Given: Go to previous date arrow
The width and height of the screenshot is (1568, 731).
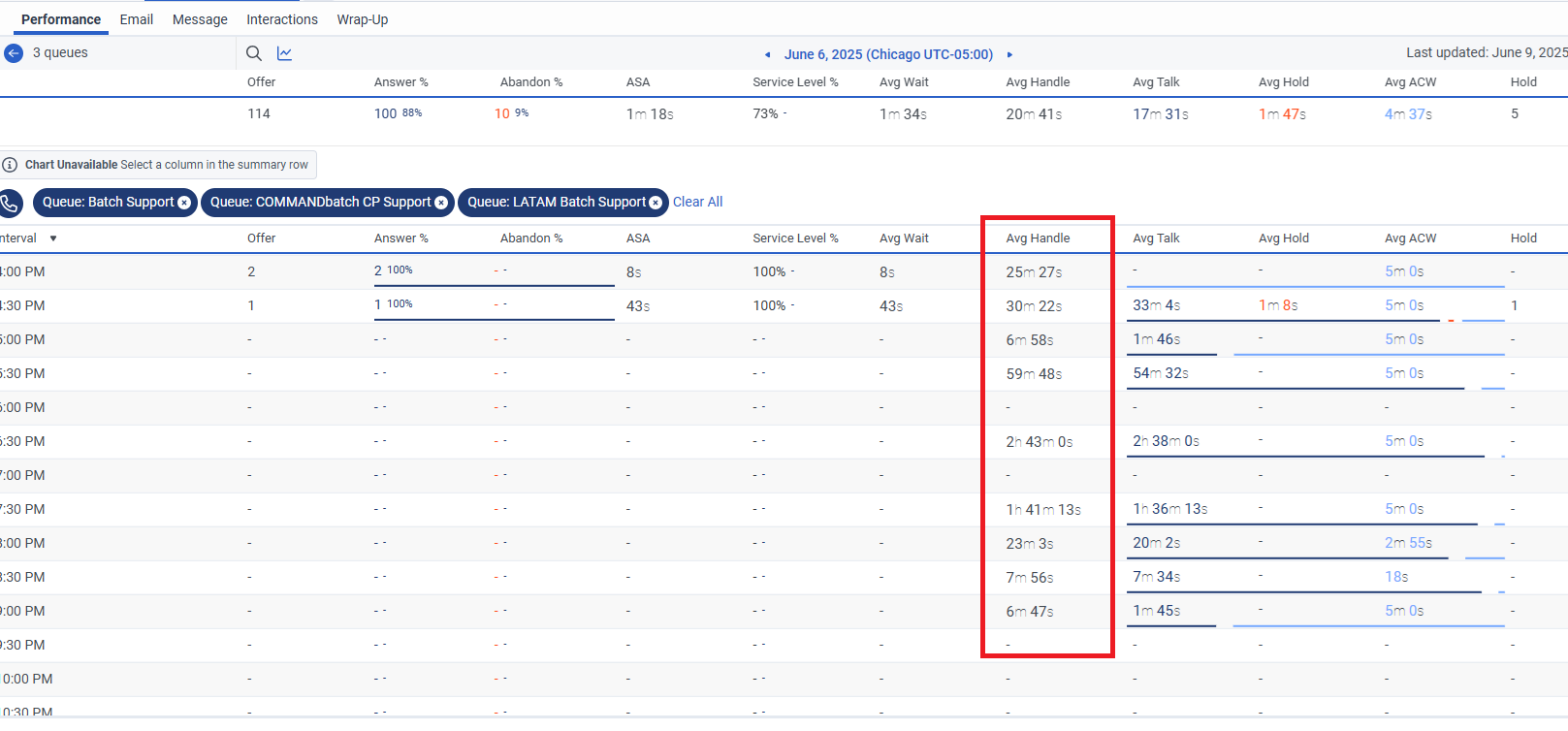Looking at the screenshot, I should click(768, 55).
